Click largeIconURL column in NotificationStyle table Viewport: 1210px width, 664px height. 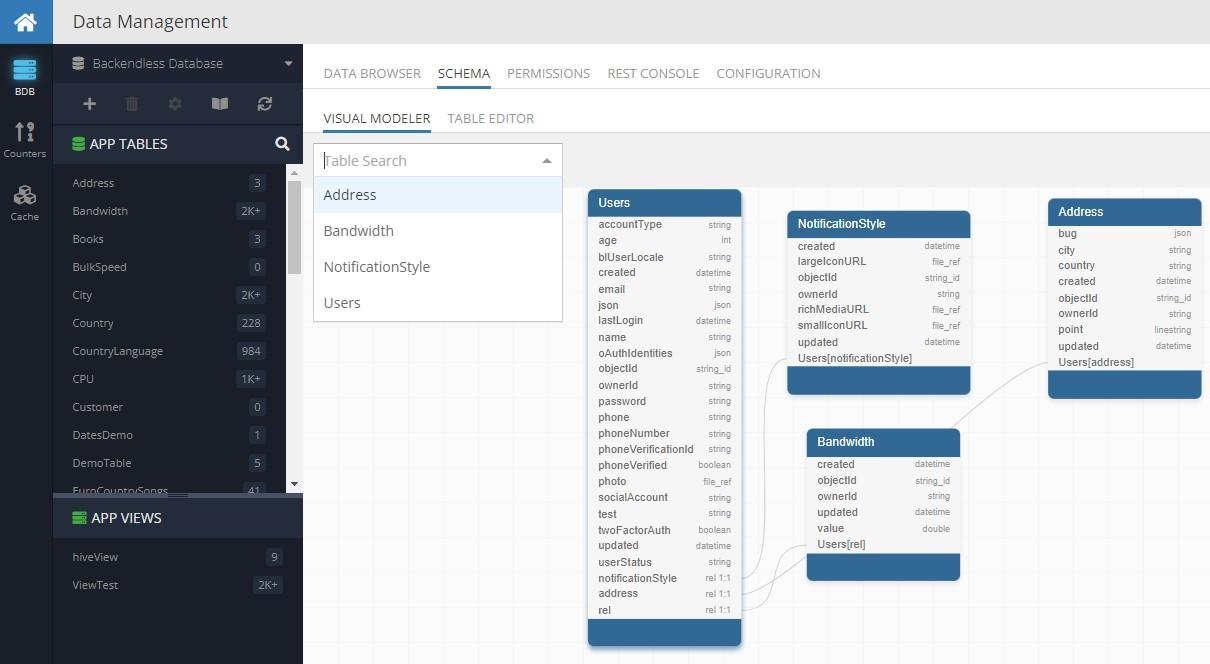pos(878,261)
